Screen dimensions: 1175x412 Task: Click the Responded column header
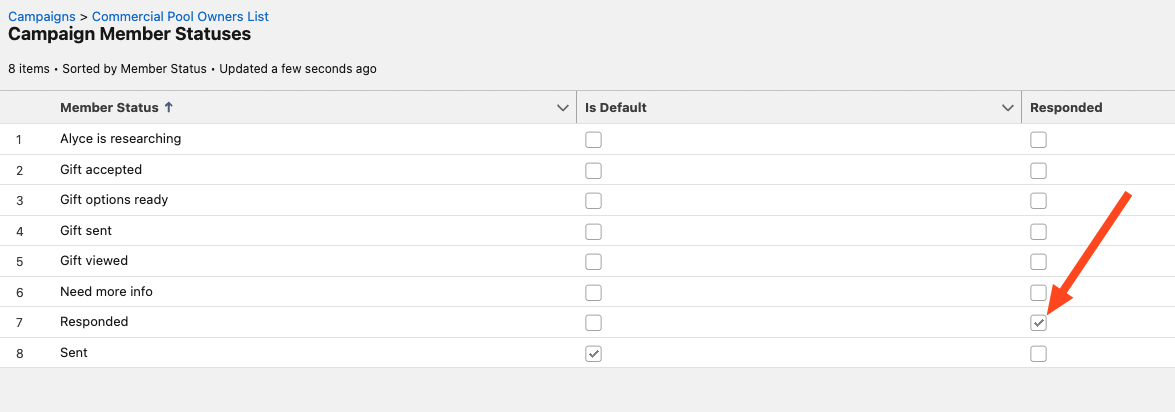[1066, 107]
